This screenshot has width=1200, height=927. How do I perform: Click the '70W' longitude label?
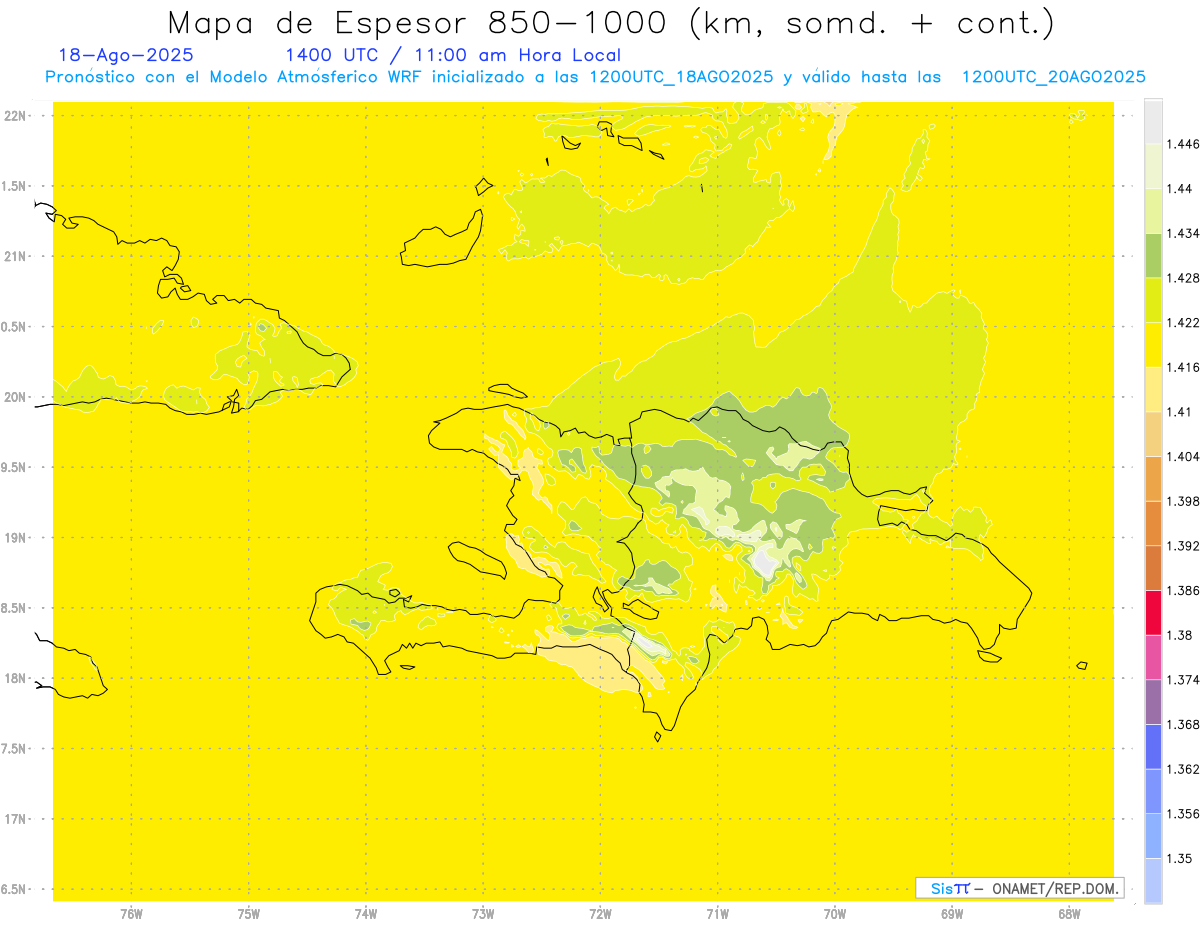pyautogui.click(x=835, y=914)
